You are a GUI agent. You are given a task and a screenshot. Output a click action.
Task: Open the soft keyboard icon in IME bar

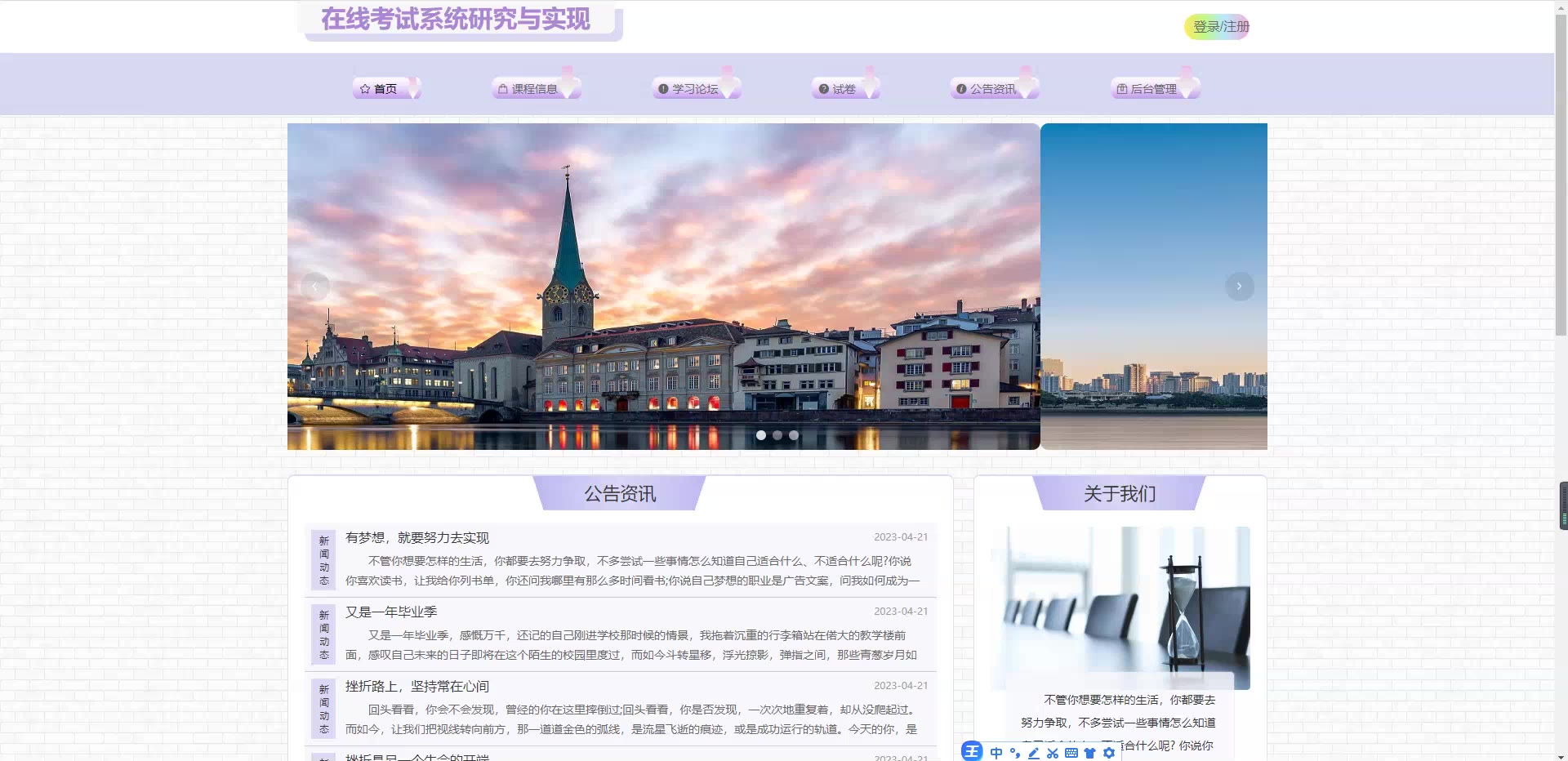point(1071,753)
